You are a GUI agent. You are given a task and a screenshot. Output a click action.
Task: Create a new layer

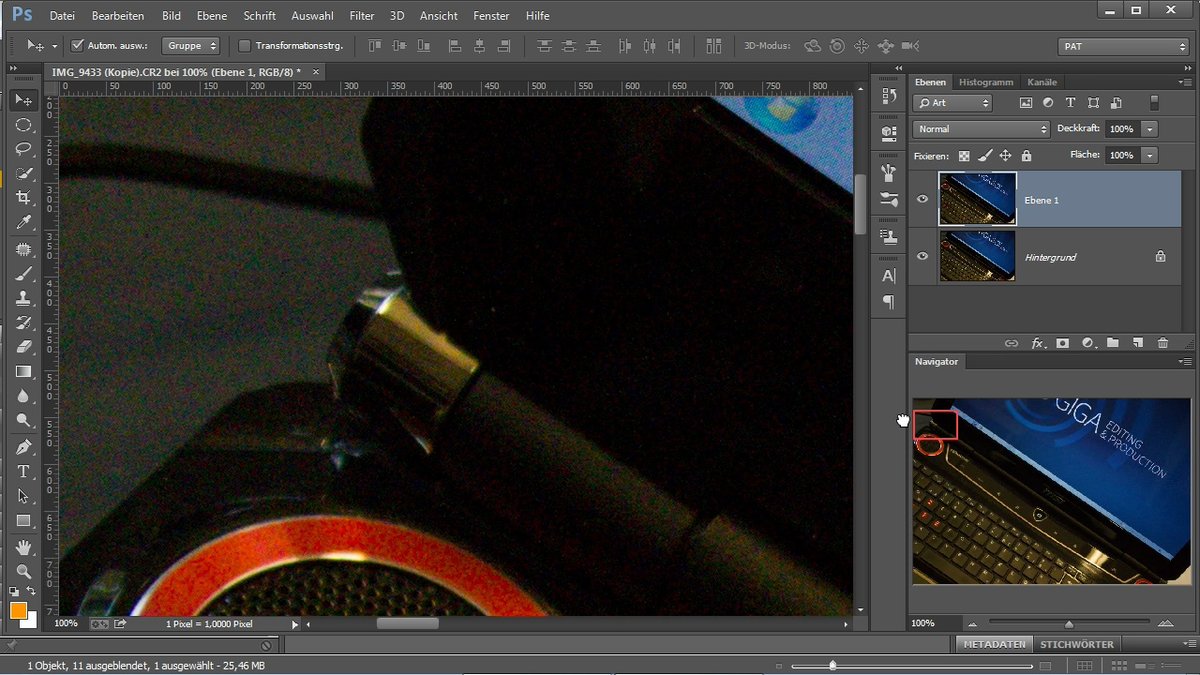[1137, 343]
